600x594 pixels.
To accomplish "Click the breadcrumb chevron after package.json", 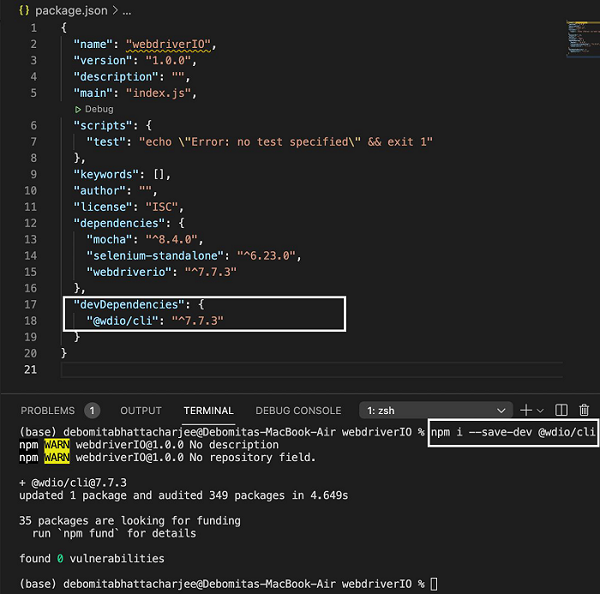I will pos(117,9).
